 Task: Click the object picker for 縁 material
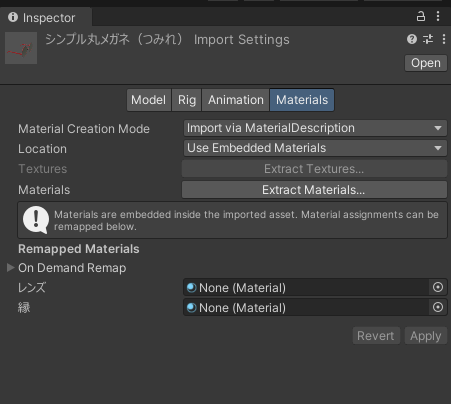coord(438,307)
